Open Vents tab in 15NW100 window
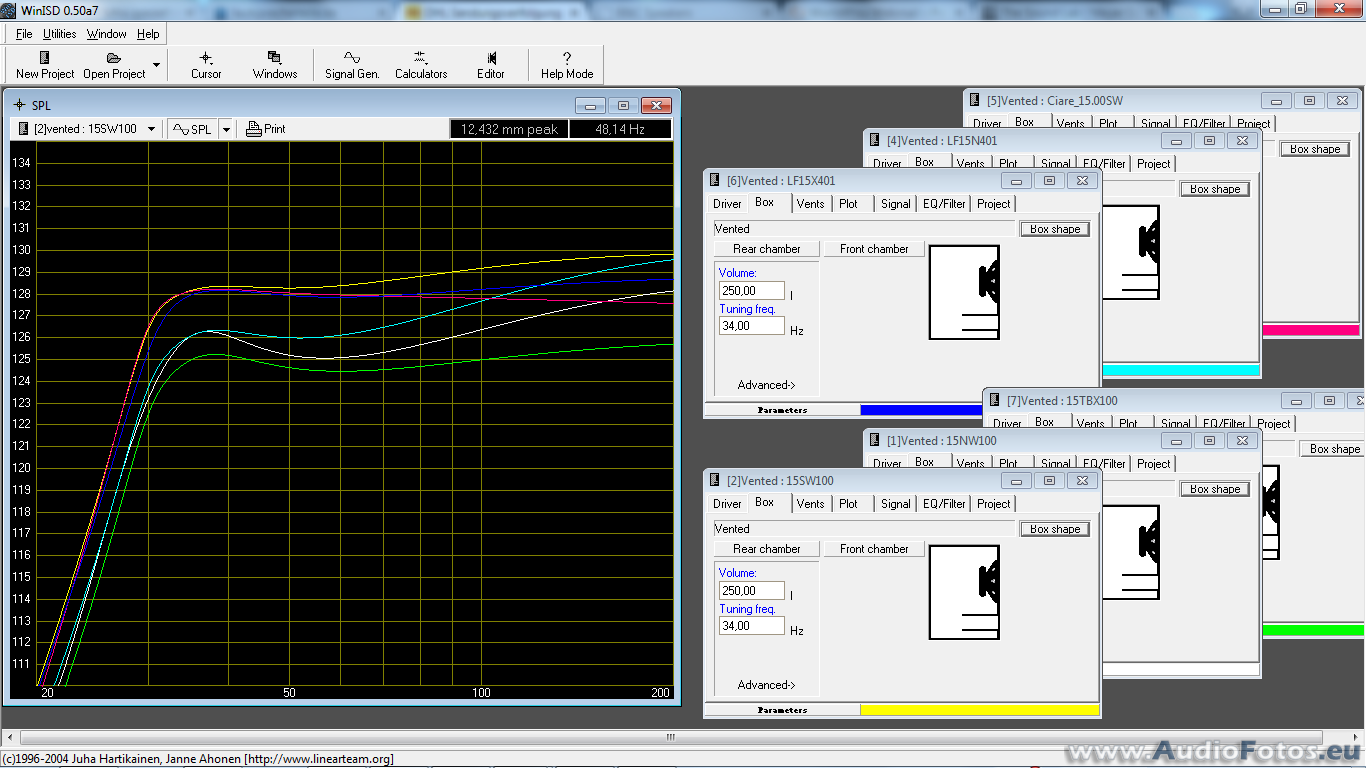Screen dimensions: 1366x768 971,464
